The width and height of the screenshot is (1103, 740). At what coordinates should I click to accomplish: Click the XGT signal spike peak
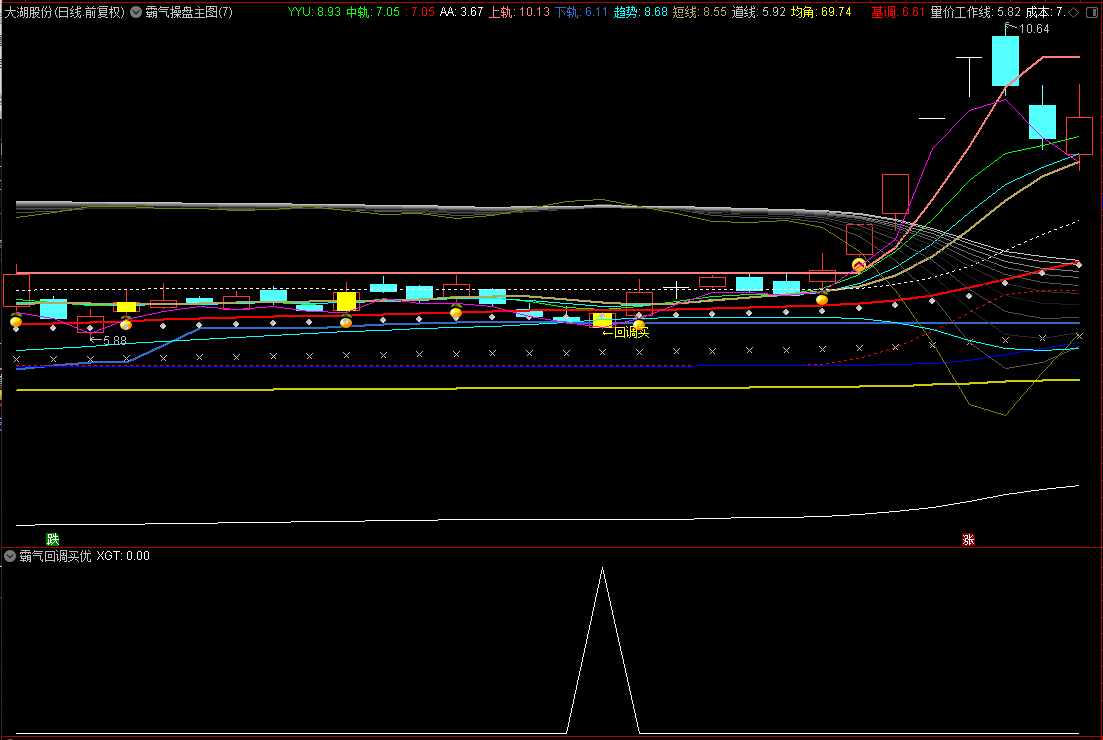click(x=602, y=568)
